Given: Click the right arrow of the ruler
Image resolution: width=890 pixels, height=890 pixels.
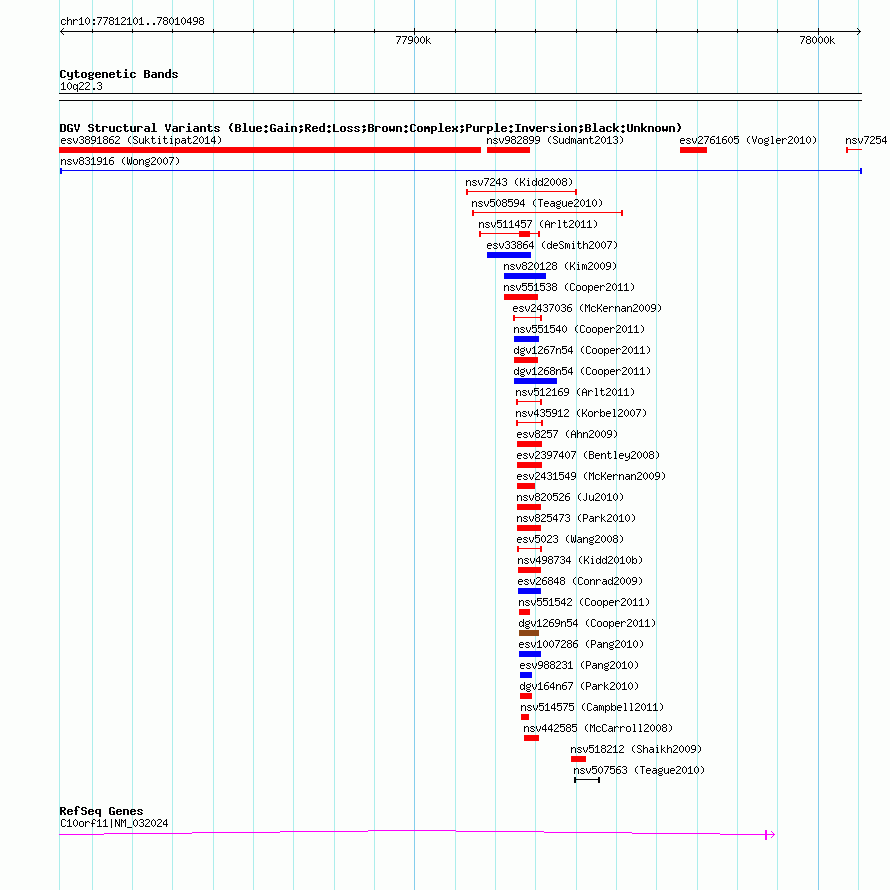Looking at the screenshot, I should 859,32.
